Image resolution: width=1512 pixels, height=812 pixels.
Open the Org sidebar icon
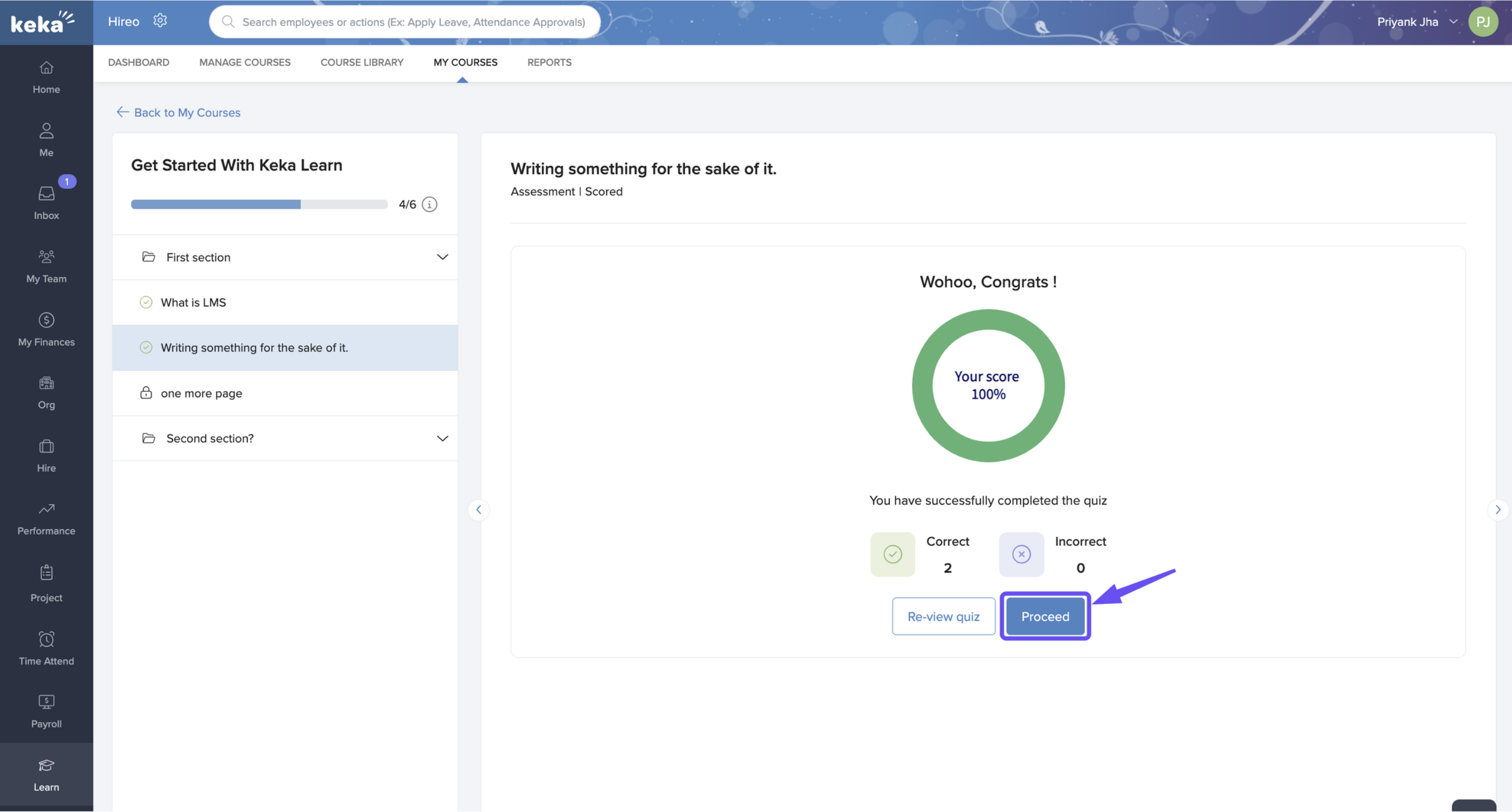[x=47, y=384]
